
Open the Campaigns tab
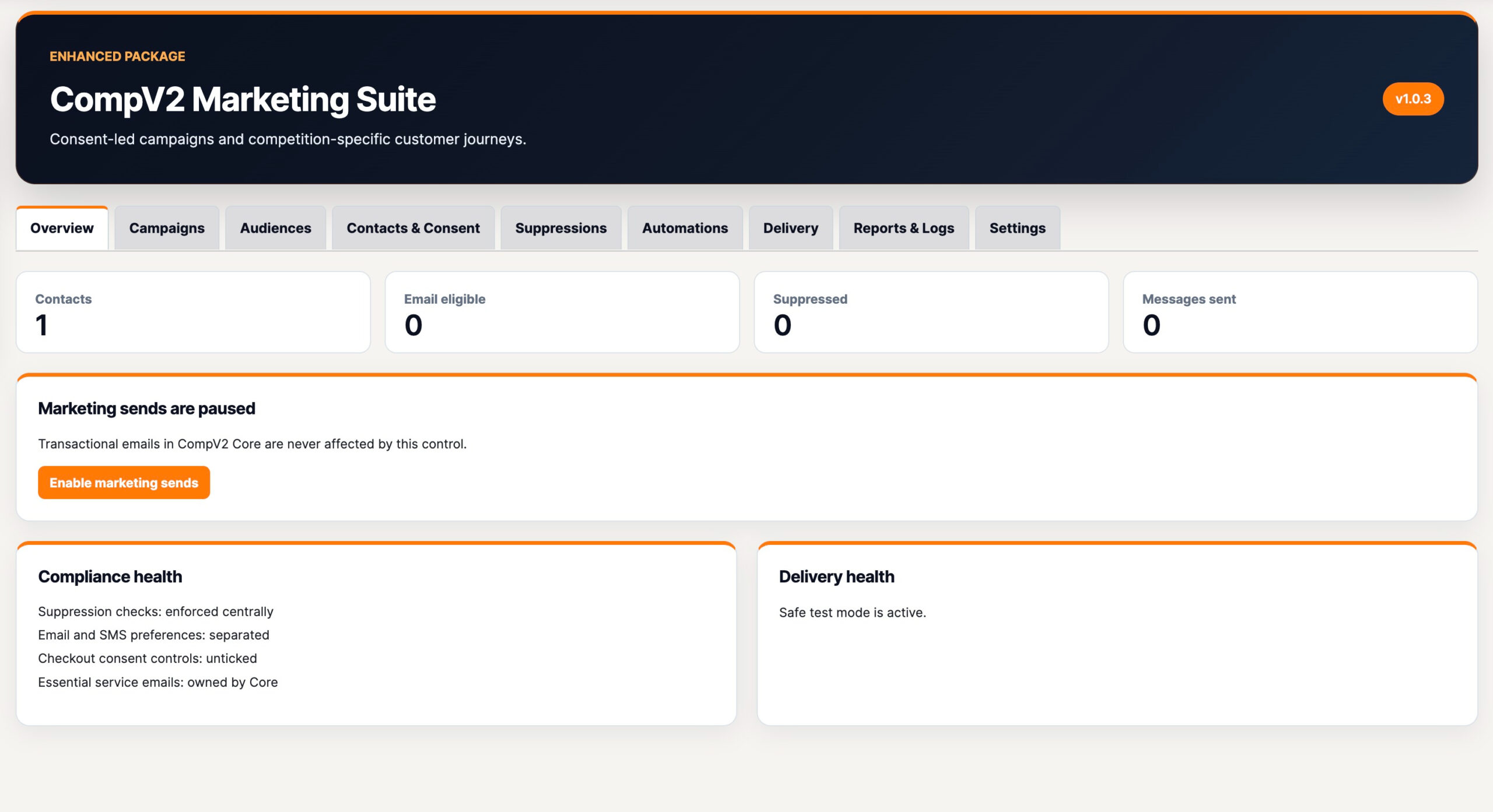point(167,228)
